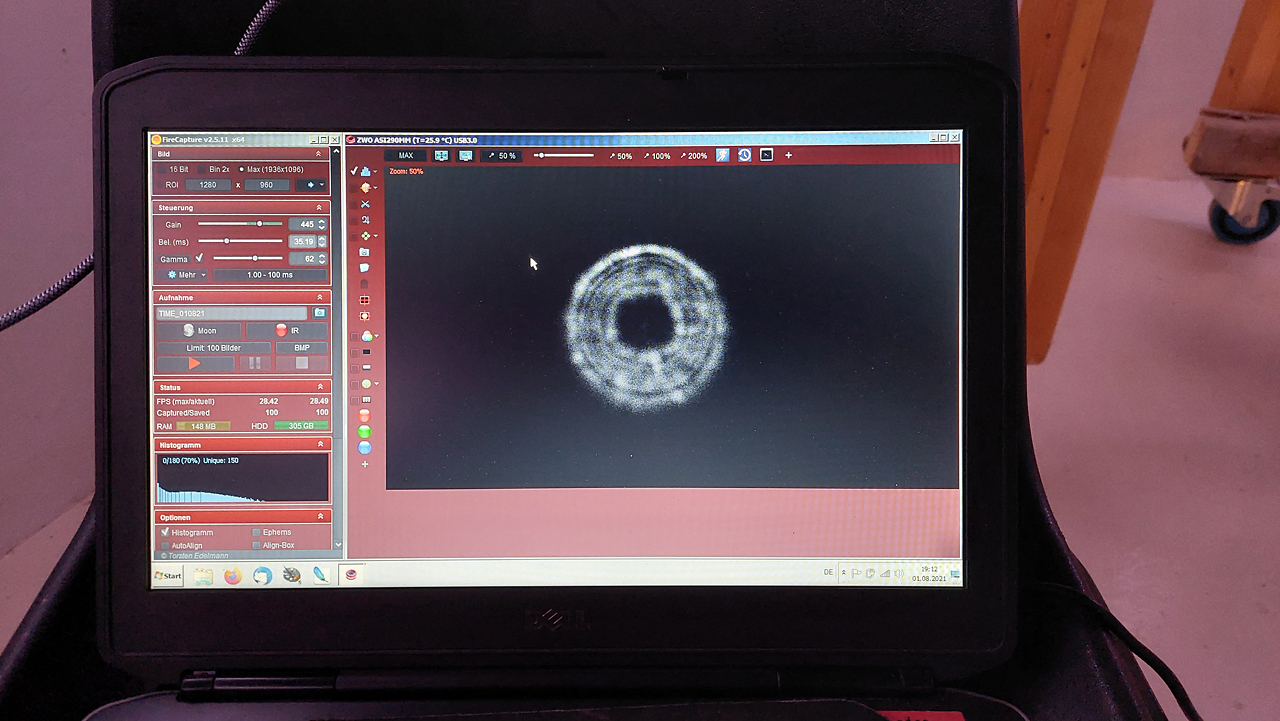
Task: Set zoom to 200%
Action: tap(694, 156)
